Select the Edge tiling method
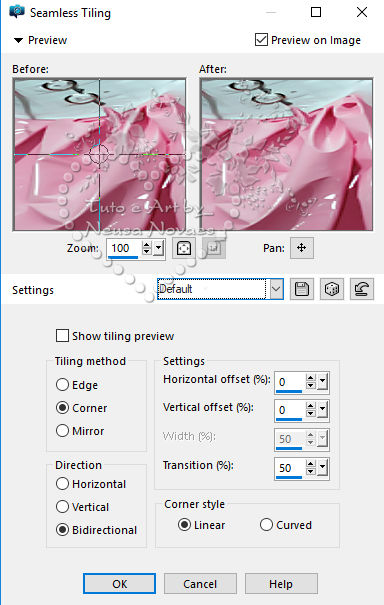 coord(62,384)
